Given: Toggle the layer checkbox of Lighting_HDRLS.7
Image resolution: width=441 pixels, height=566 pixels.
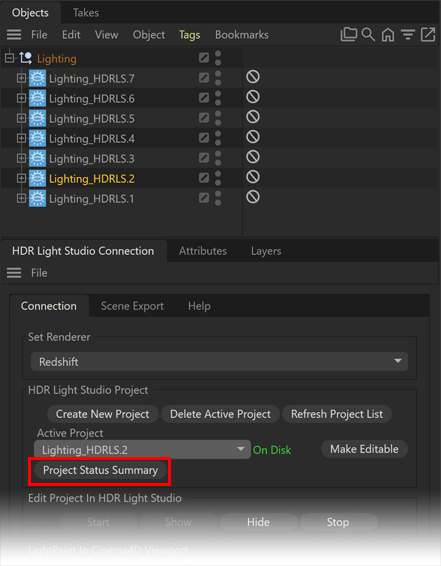Looking at the screenshot, I should (x=204, y=78).
